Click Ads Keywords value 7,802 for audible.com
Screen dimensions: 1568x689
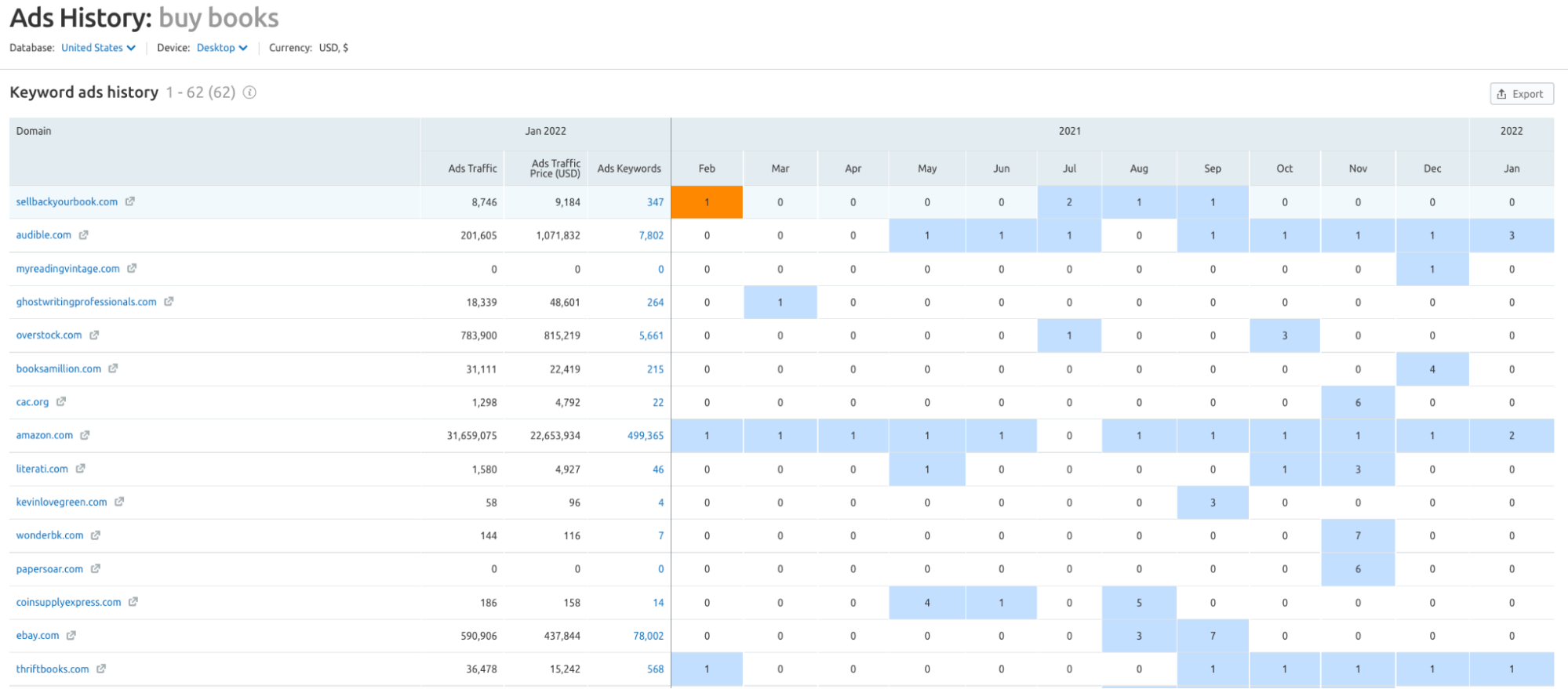tap(651, 235)
